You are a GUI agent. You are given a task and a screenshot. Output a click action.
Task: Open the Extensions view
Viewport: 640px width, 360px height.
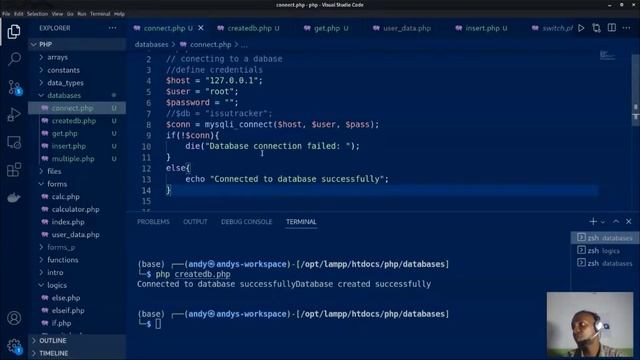[x=14, y=169]
